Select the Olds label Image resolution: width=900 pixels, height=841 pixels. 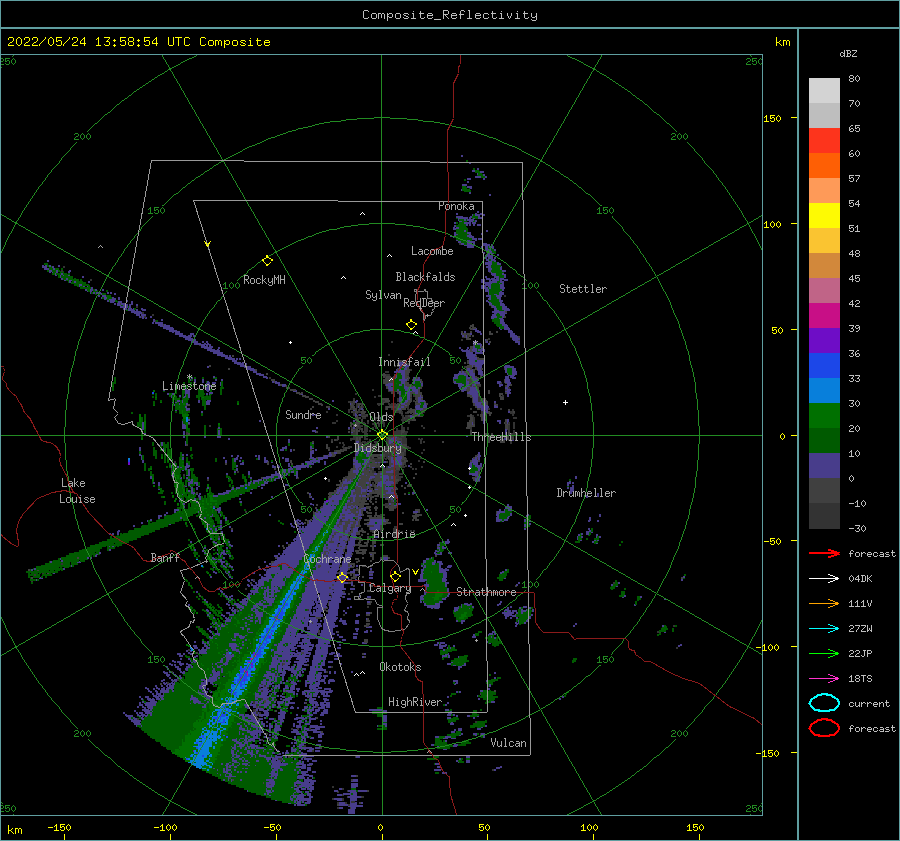(x=381, y=417)
